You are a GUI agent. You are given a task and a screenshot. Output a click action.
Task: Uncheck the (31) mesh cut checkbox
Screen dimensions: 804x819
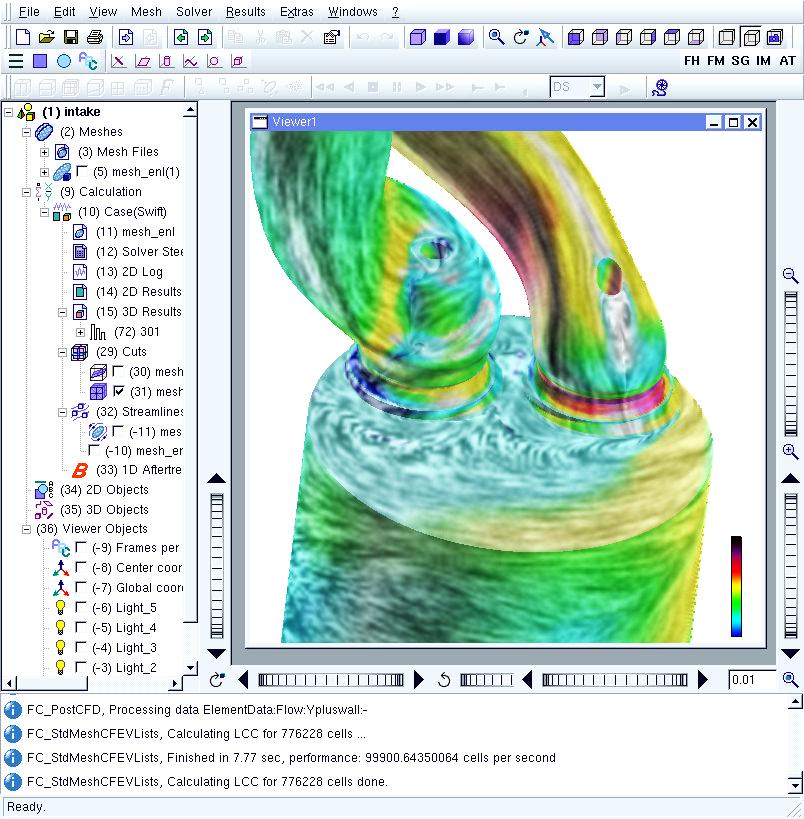[x=119, y=392]
